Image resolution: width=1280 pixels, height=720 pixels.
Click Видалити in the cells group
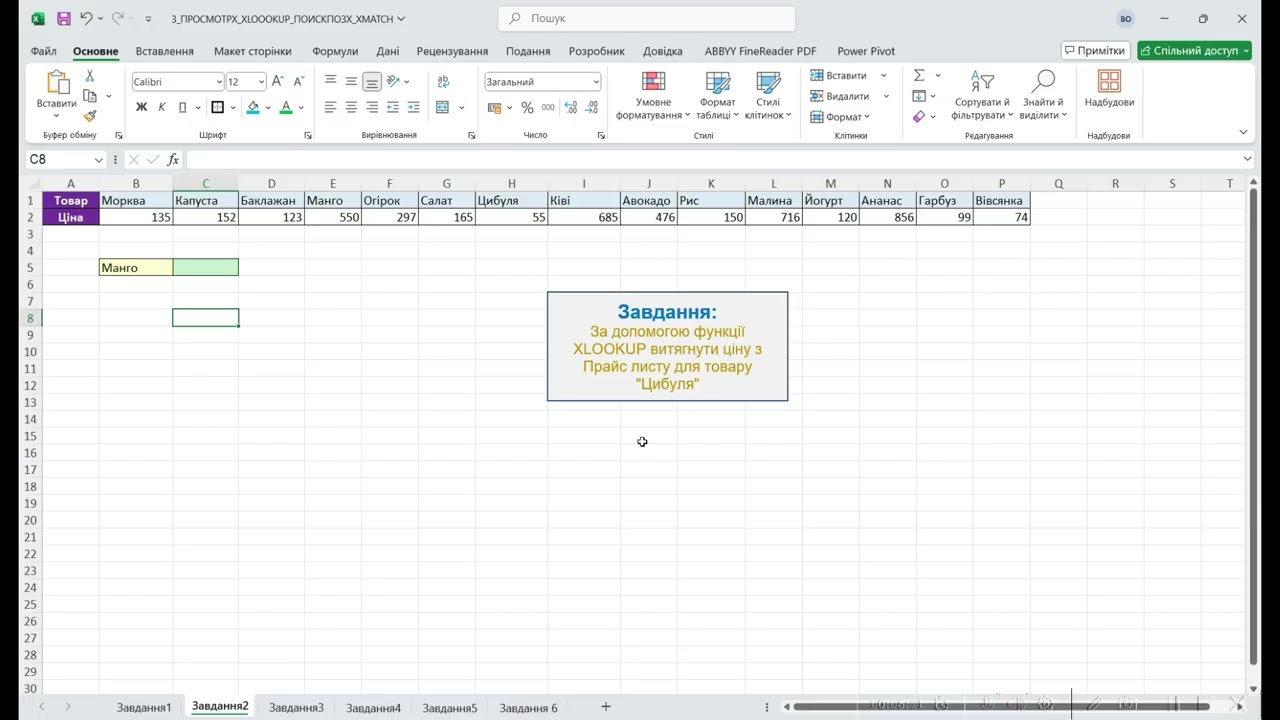click(x=840, y=96)
